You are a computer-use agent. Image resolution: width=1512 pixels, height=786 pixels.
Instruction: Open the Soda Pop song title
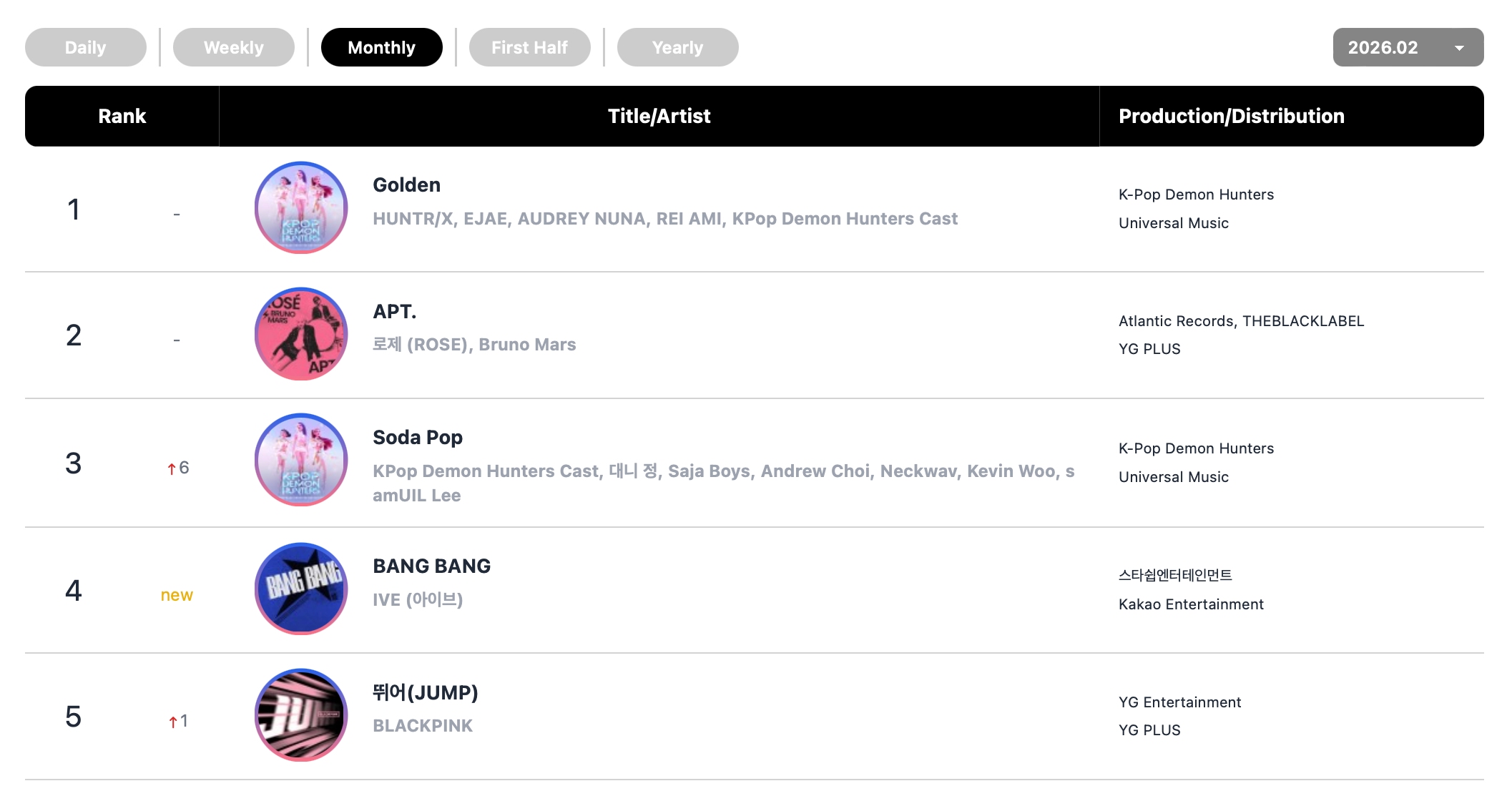(x=418, y=438)
